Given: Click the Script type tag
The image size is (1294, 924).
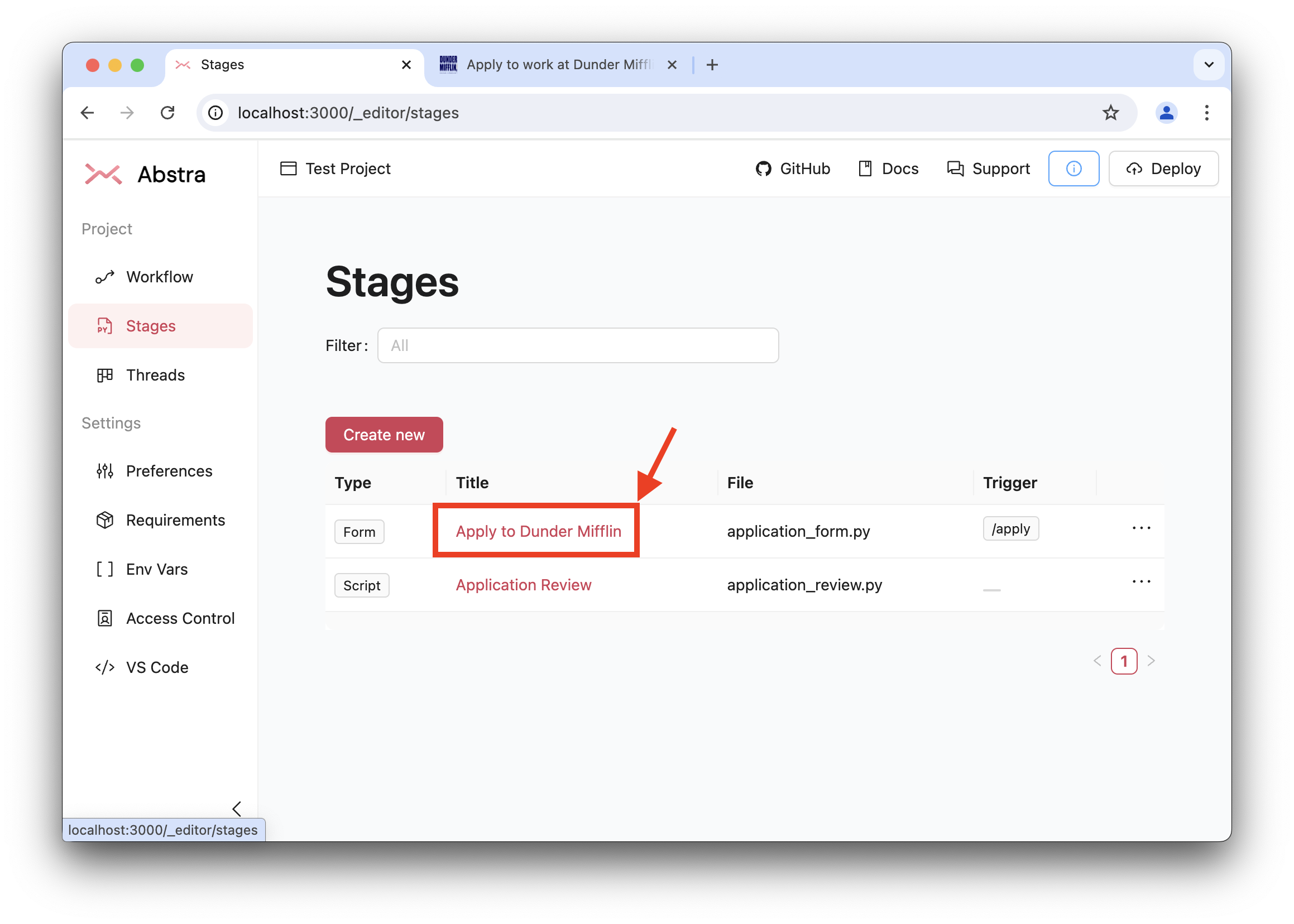Looking at the screenshot, I should click(362, 585).
